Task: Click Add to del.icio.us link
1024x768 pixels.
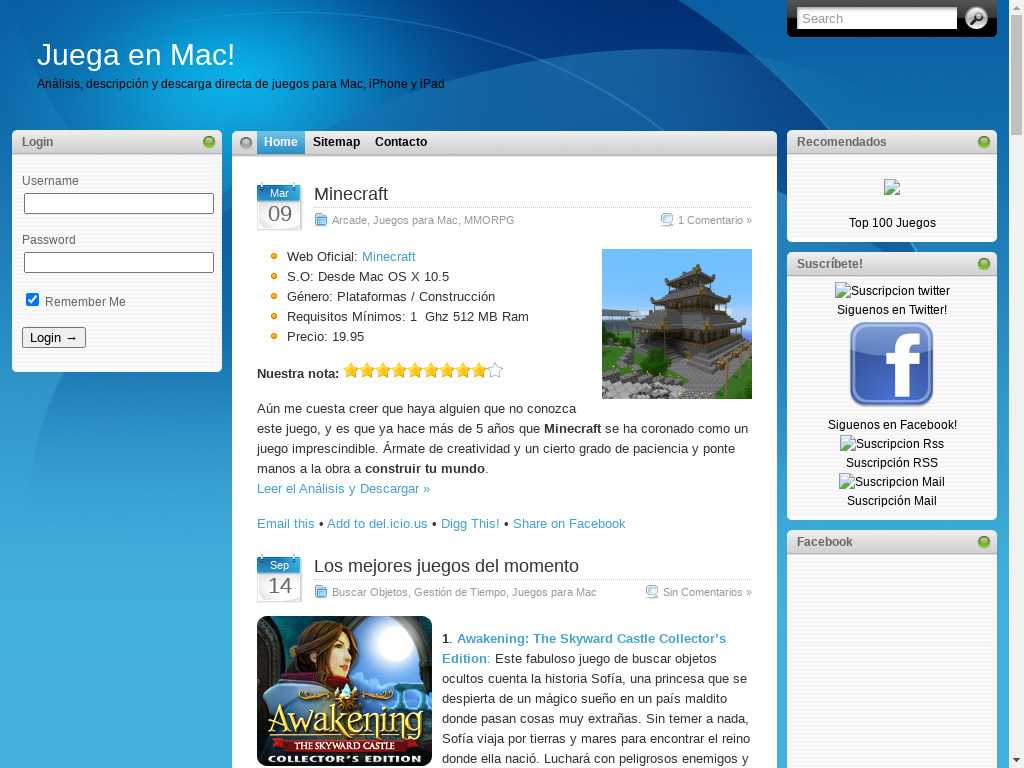Action: pyautogui.click(x=377, y=524)
